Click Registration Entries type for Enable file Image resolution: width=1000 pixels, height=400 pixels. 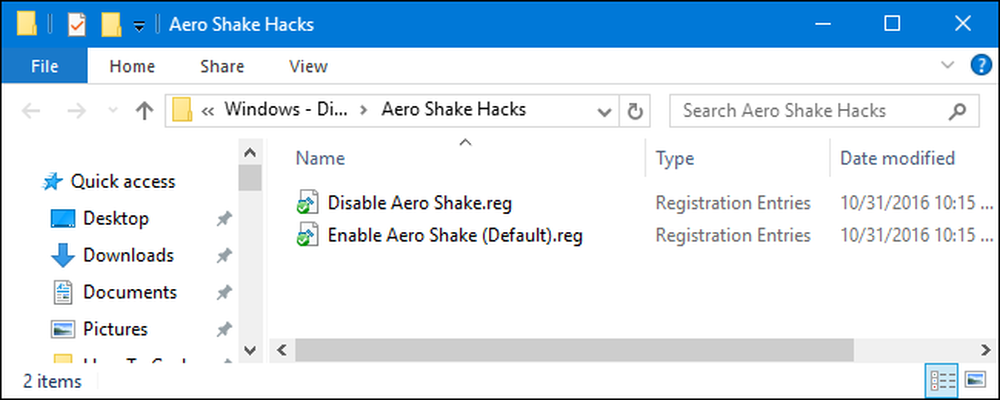(733, 235)
